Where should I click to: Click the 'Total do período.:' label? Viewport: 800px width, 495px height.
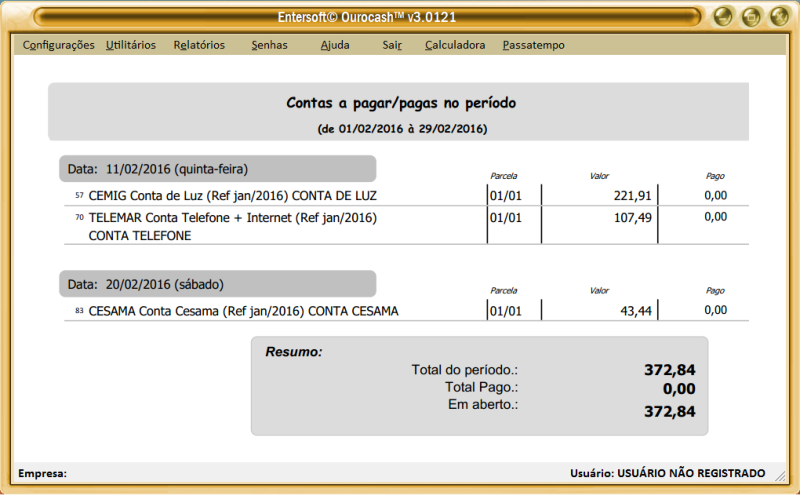click(465, 369)
